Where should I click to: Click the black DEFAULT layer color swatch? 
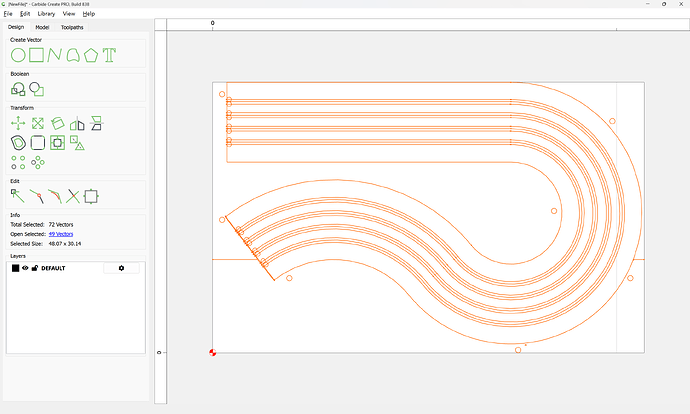pos(15,268)
